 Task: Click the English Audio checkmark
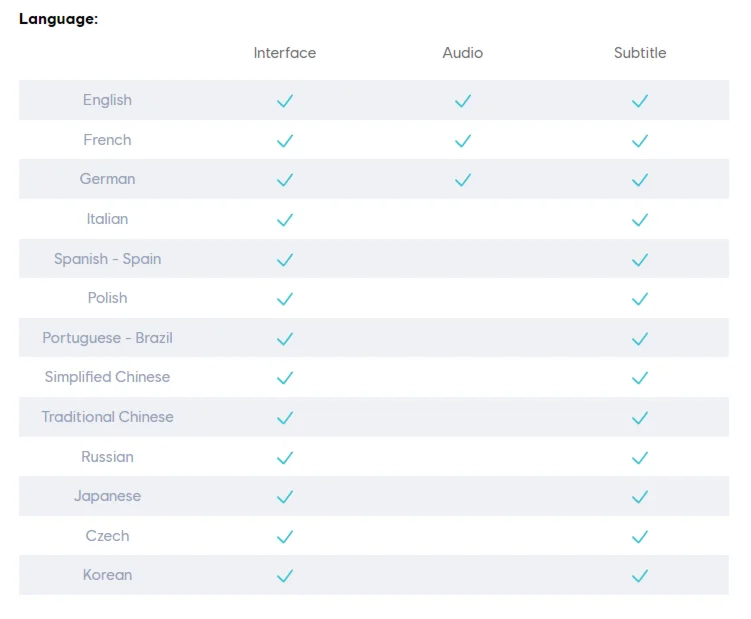click(x=462, y=101)
